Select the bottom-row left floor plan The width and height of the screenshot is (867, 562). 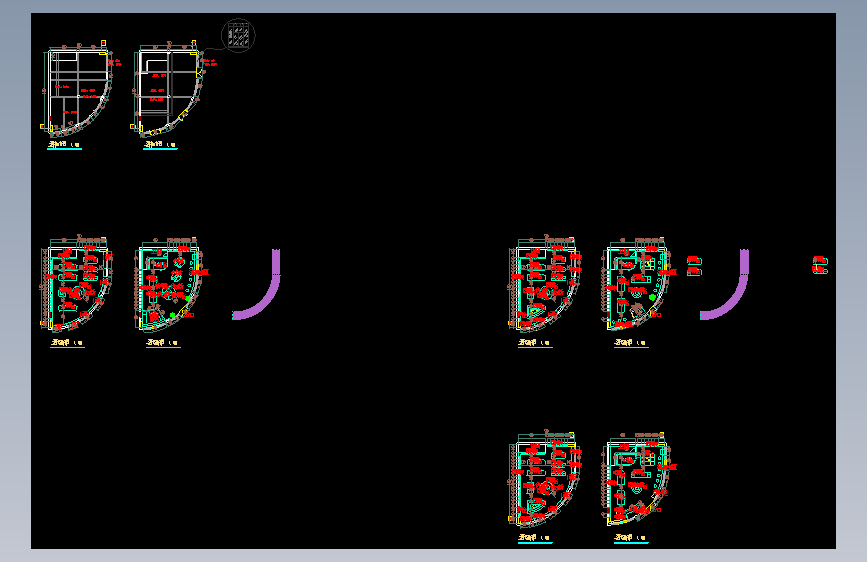click(x=545, y=478)
